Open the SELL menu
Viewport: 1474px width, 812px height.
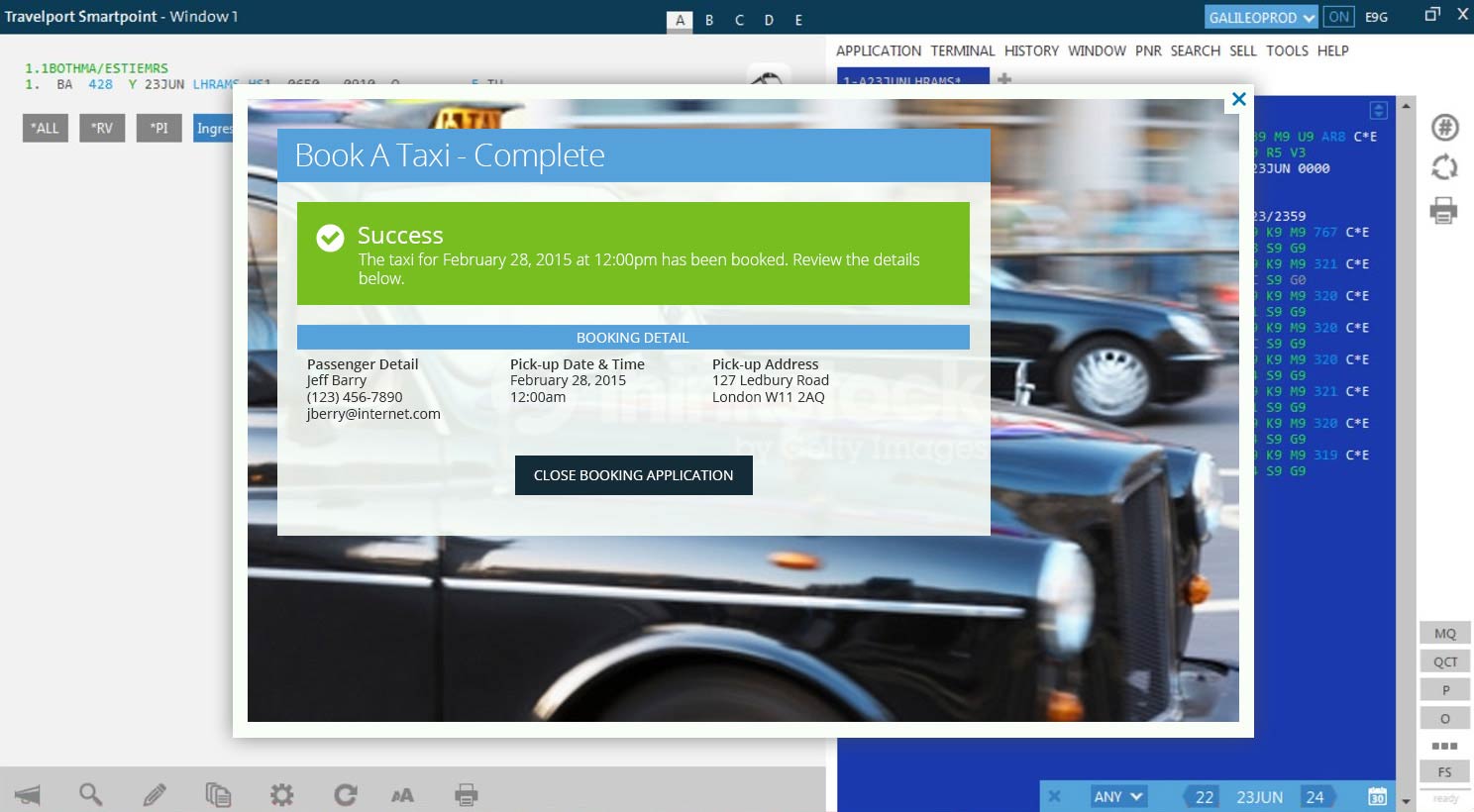1243,51
